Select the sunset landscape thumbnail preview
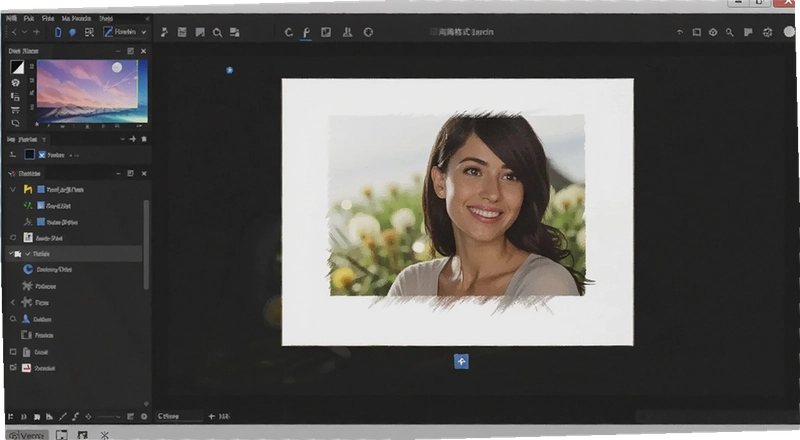This screenshot has height=440, width=800. [x=92, y=91]
